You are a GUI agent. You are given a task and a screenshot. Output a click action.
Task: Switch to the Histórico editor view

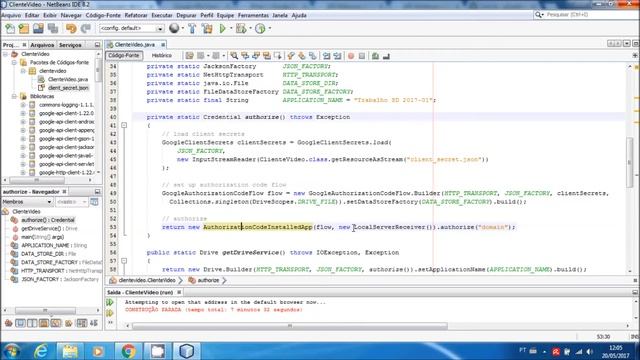162,56
